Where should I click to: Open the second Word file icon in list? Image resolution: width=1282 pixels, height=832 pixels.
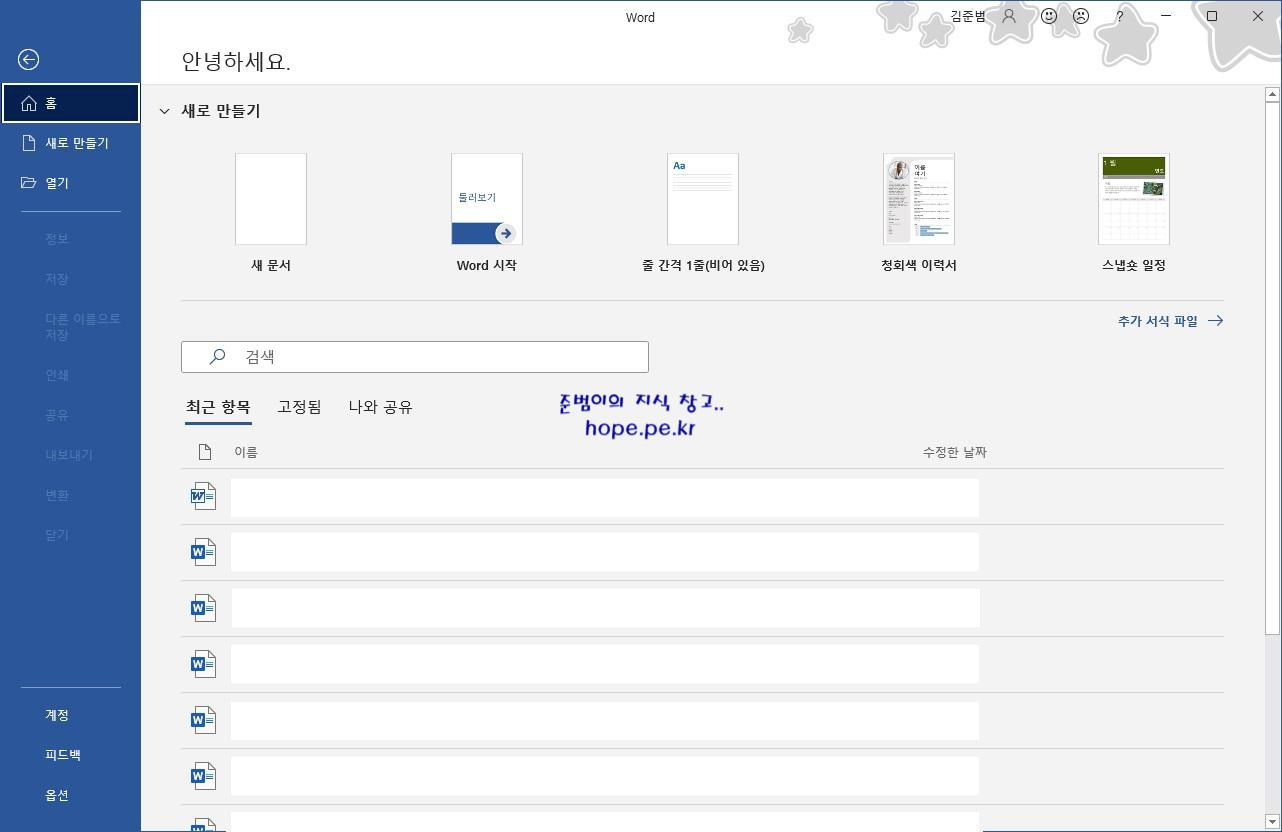click(203, 552)
